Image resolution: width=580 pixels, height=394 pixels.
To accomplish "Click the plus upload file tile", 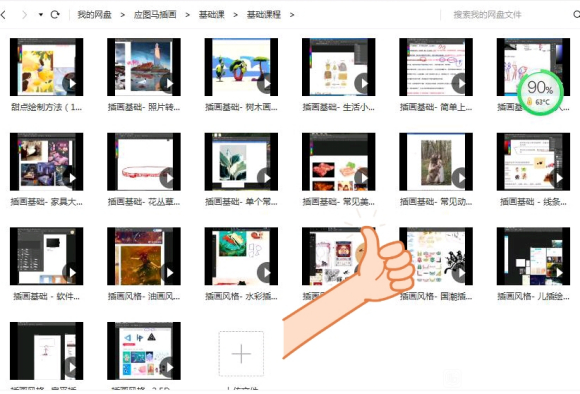I will 241,354.
